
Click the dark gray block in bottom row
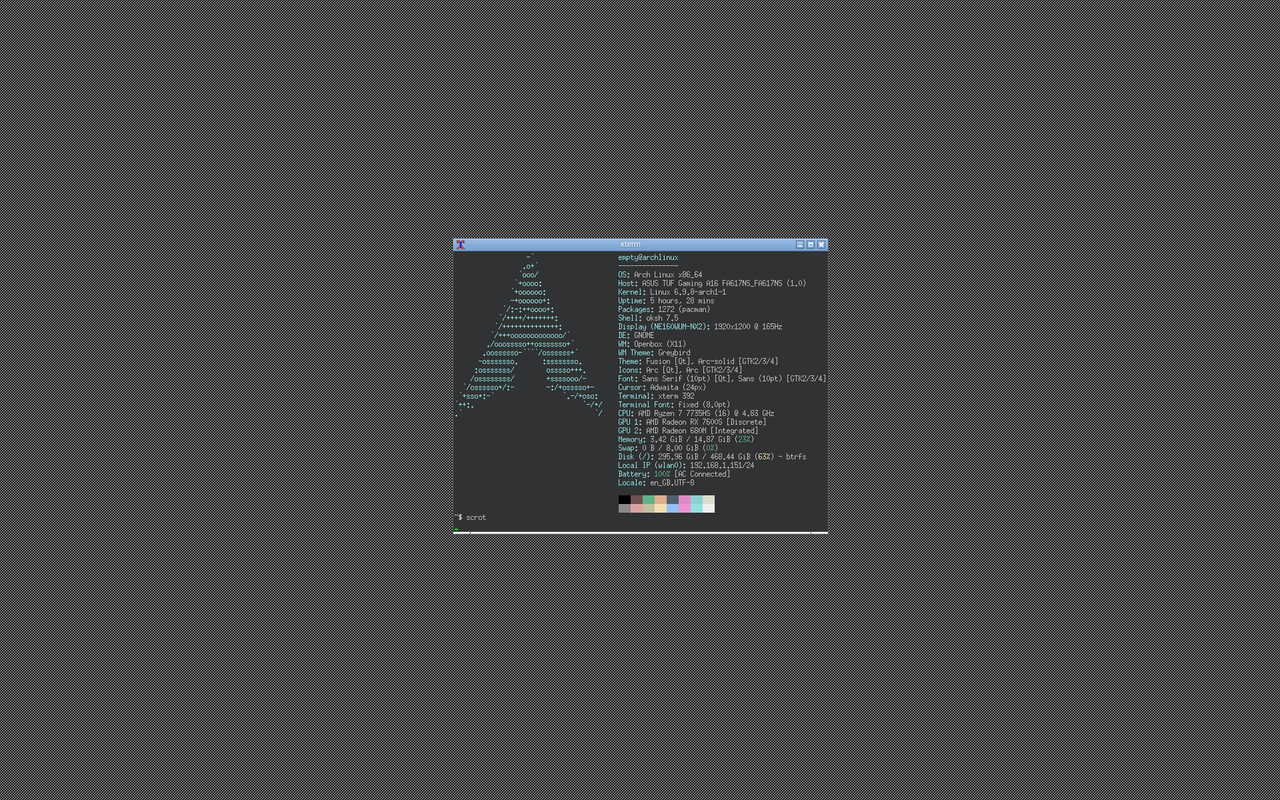pos(625,508)
